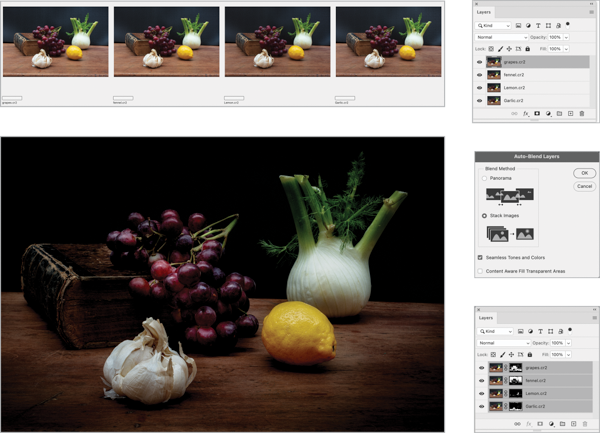This screenshot has height=433, width=600.
Task: Filter shape layers in the maskless Layers panel
Action: (548, 26)
